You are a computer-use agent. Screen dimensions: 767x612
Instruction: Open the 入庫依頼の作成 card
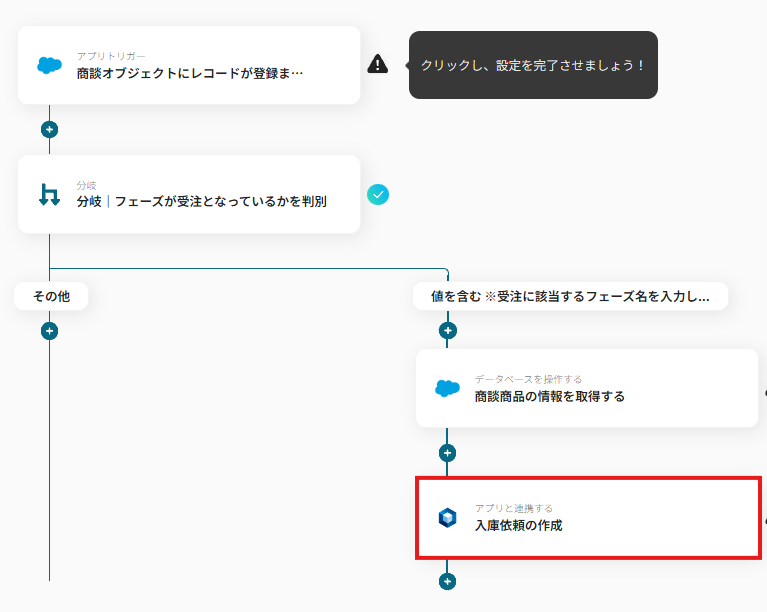tap(588, 518)
